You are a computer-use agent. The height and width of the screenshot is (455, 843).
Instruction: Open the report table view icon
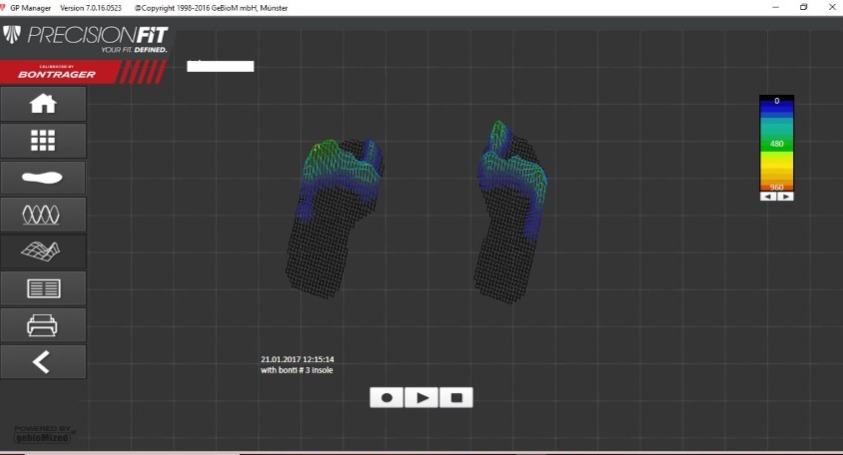[43, 288]
